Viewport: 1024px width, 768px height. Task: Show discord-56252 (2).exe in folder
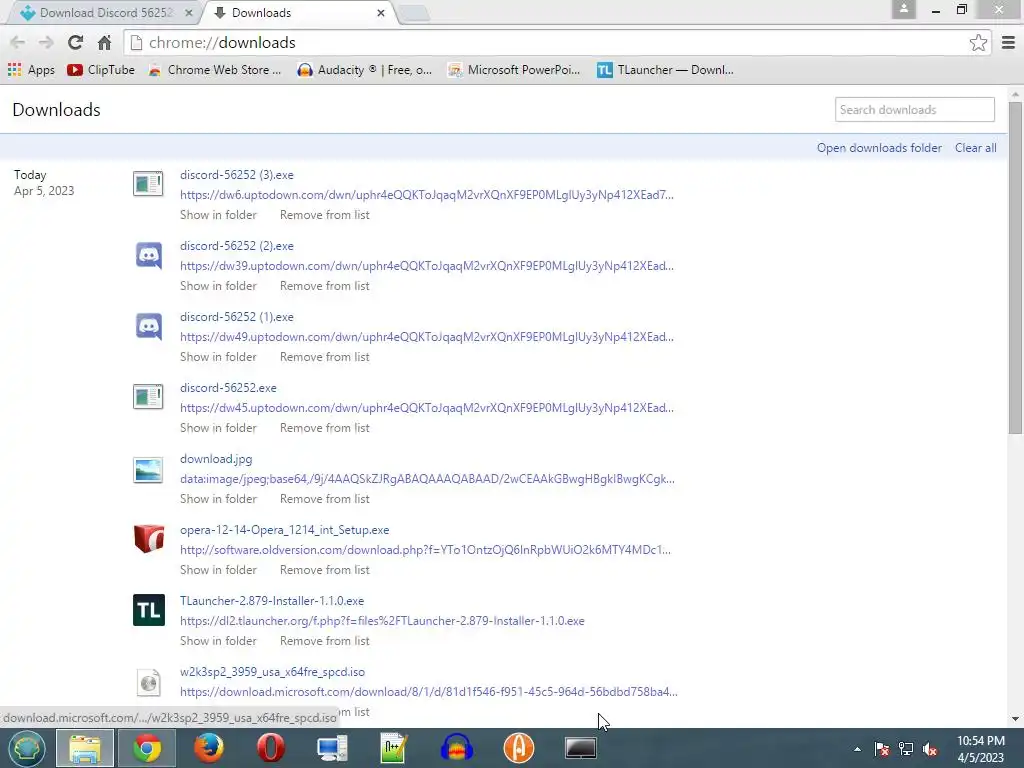pos(218,286)
